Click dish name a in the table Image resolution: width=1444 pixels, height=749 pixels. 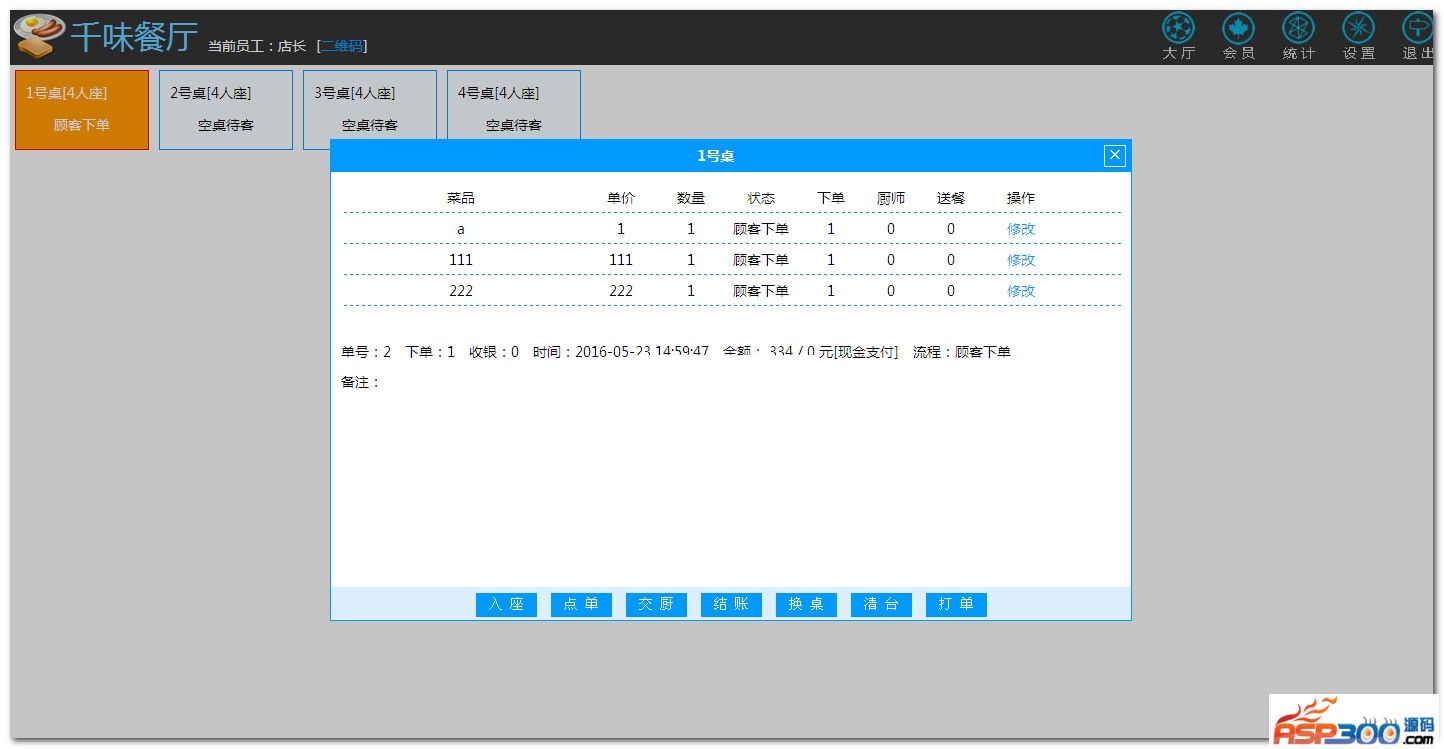pos(461,229)
